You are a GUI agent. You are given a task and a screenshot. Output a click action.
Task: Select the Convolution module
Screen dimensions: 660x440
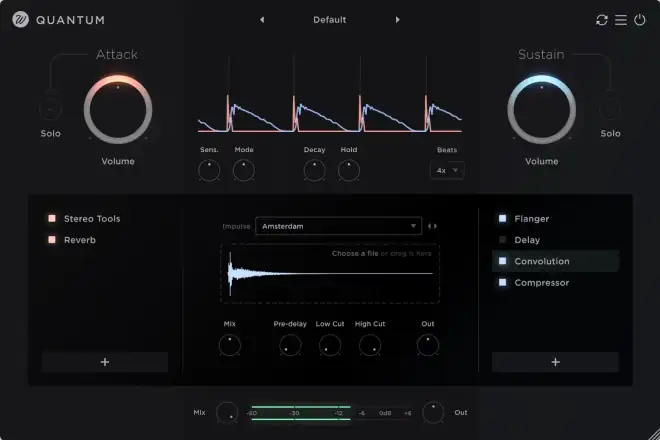(x=556, y=261)
